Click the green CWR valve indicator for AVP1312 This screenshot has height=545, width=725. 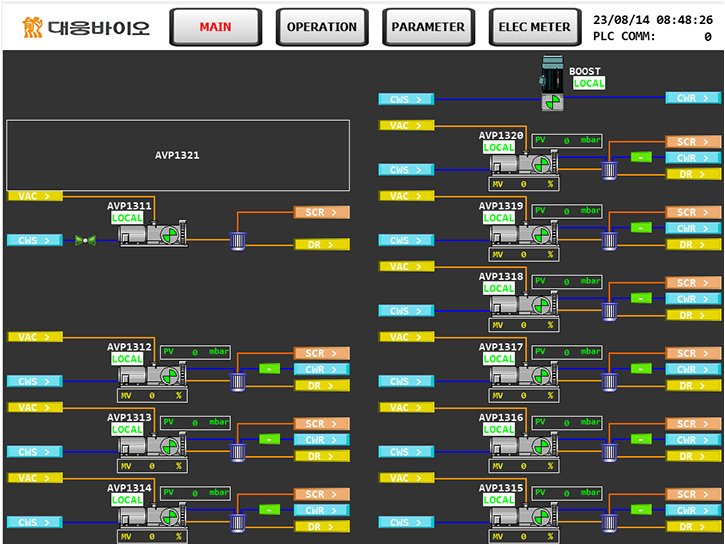point(270,368)
